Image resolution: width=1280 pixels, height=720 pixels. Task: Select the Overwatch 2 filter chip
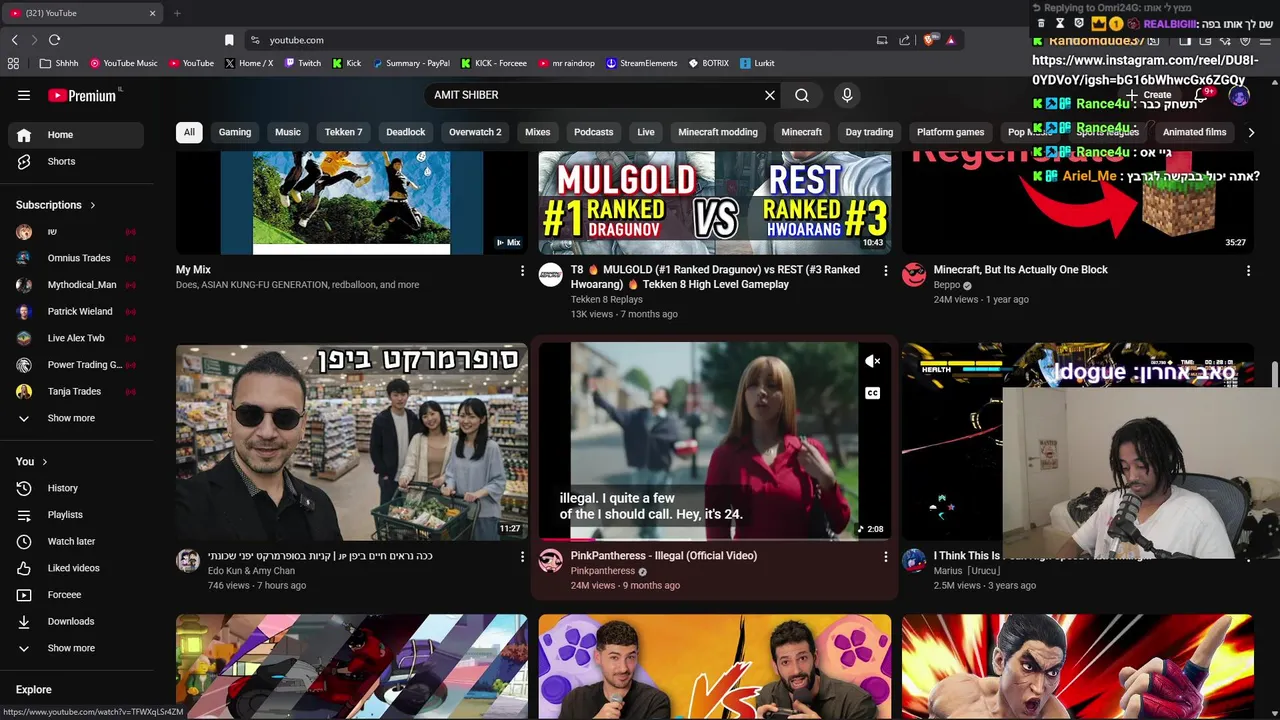point(475,132)
